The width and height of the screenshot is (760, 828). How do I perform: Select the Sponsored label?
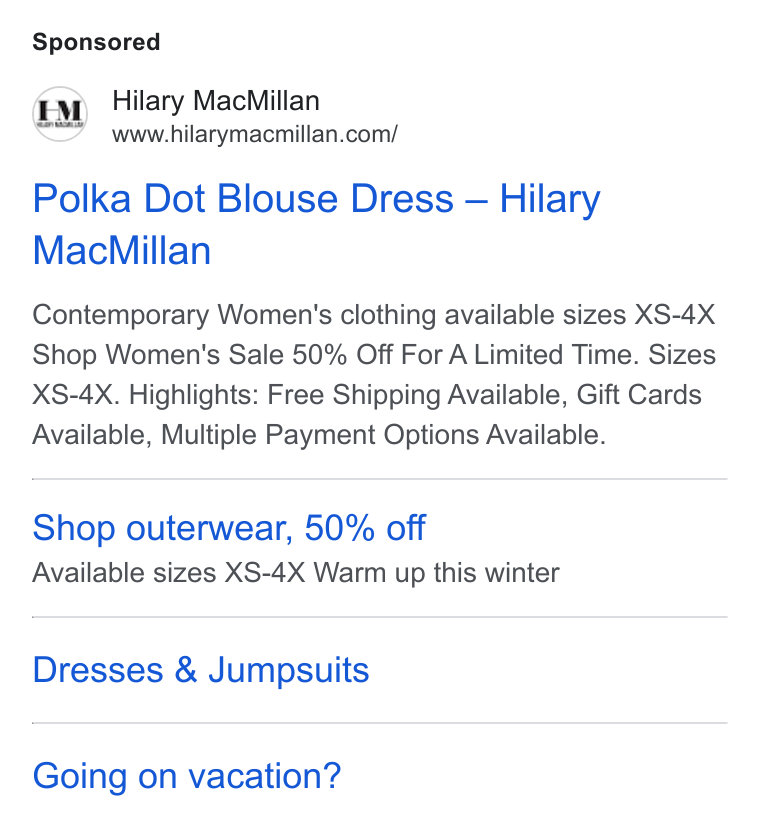96,42
